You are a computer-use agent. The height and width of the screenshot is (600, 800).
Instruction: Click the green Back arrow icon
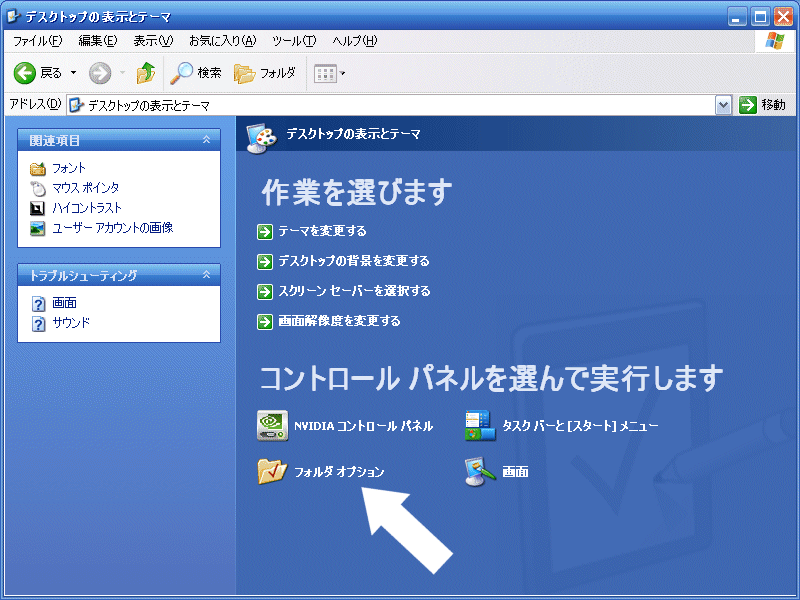(x=24, y=73)
